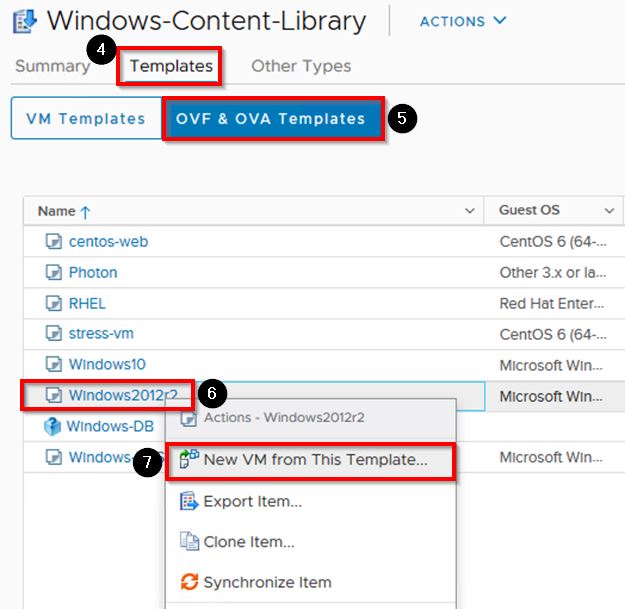This screenshot has width=625, height=609.
Task: Click the Windows-Content-Library title text
Action: click(206, 21)
